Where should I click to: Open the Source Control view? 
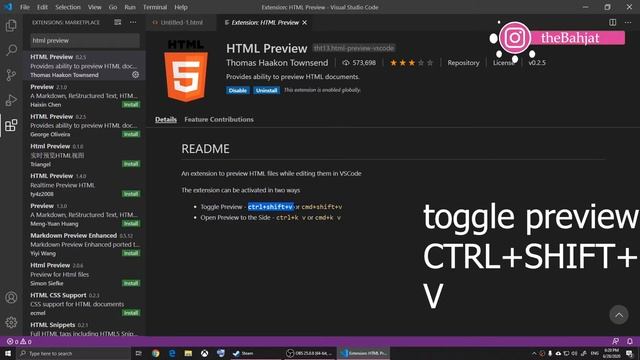(x=11, y=75)
